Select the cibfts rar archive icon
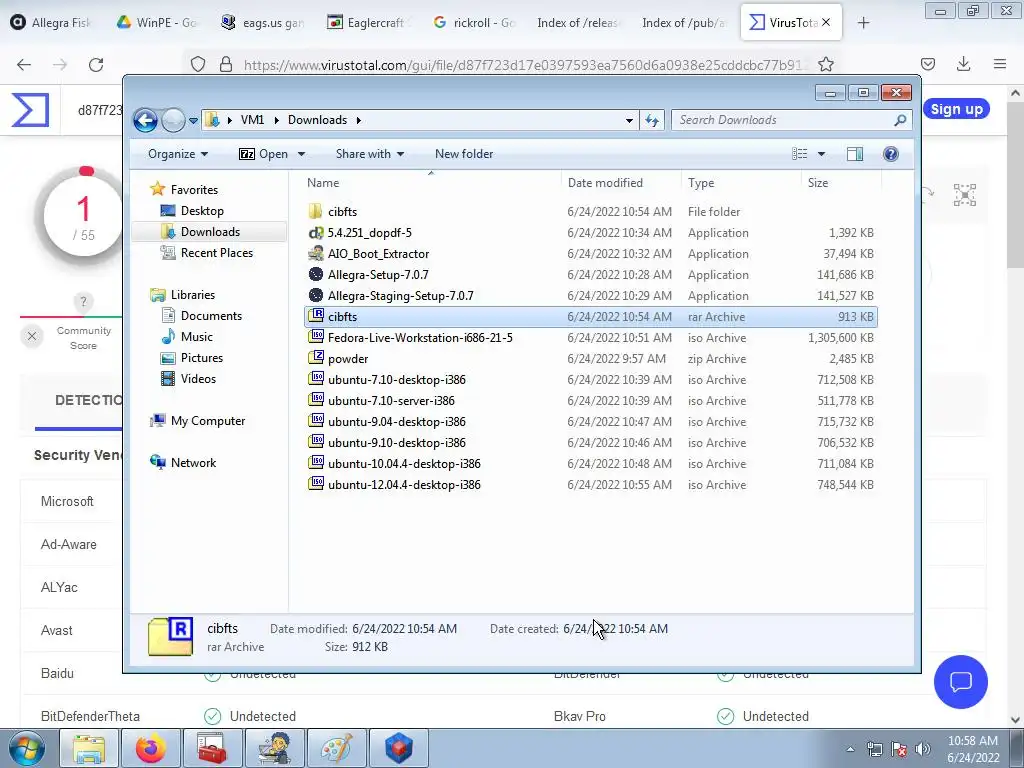This screenshot has height=768, width=1024. [x=315, y=316]
